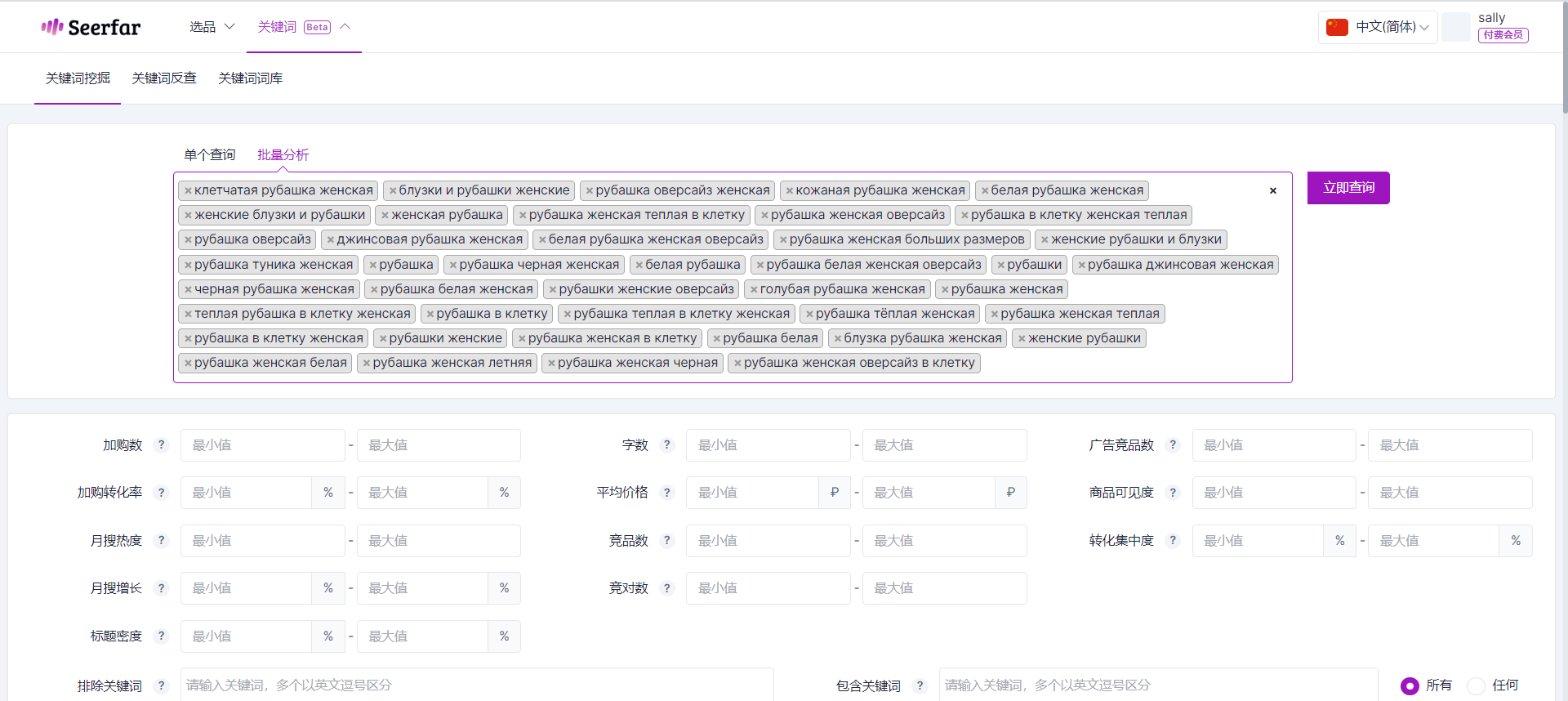Switch to 关键词词库 tab
The width and height of the screenshot is (1568, 701).
pyautogui.click(x=251, y=78)
